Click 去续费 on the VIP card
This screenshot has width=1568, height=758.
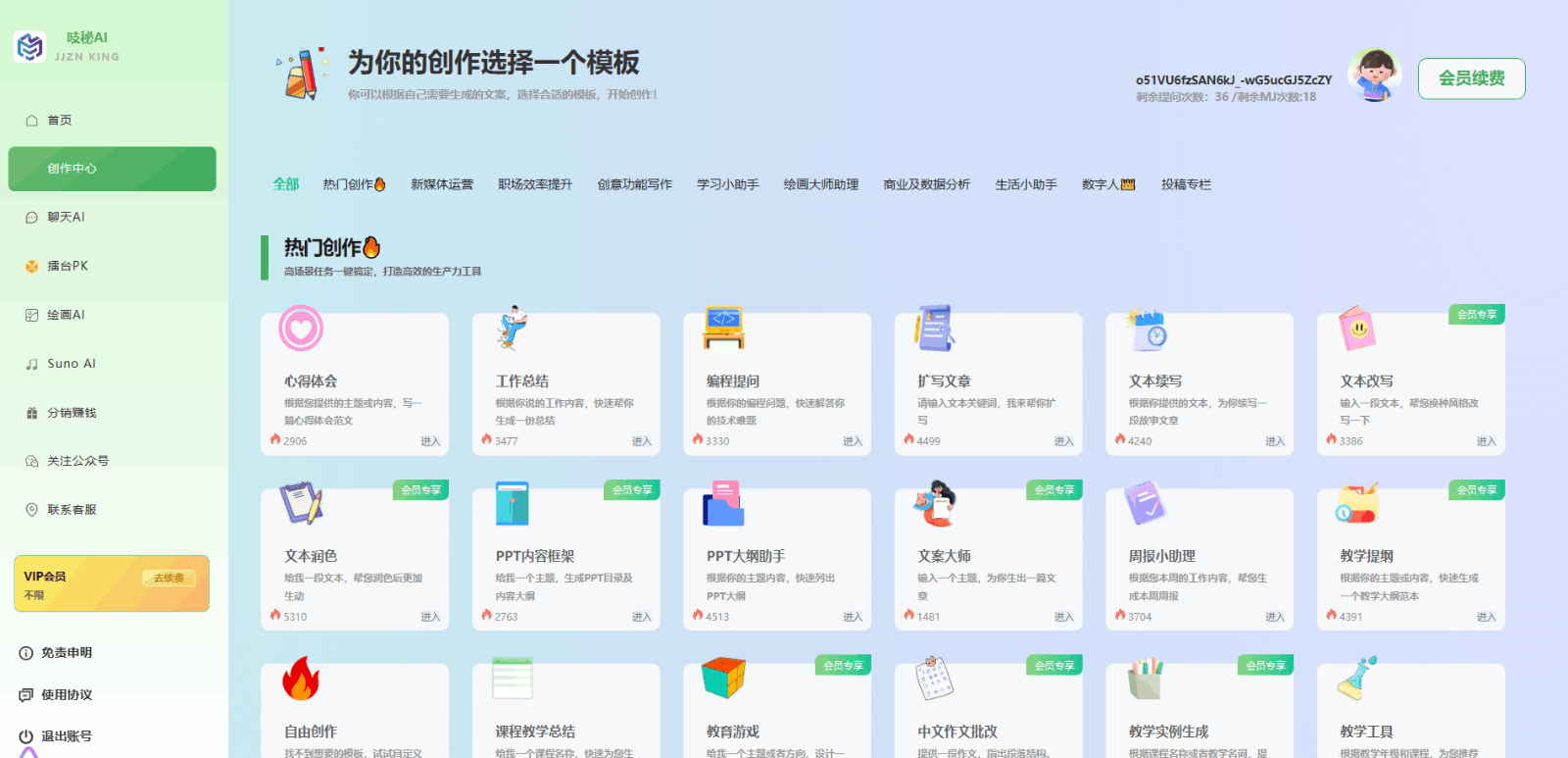[169, 578]
